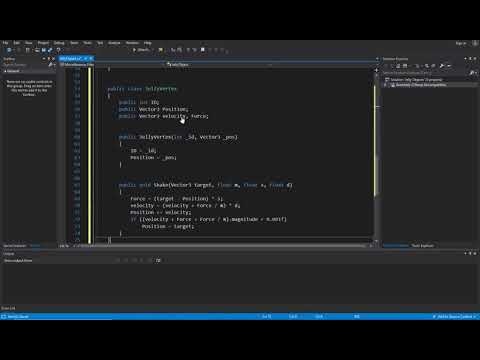This screenshot has height=360, width=480.
Task: Toggle word wrap in Output panel
Action: click(x=158, y=260)
